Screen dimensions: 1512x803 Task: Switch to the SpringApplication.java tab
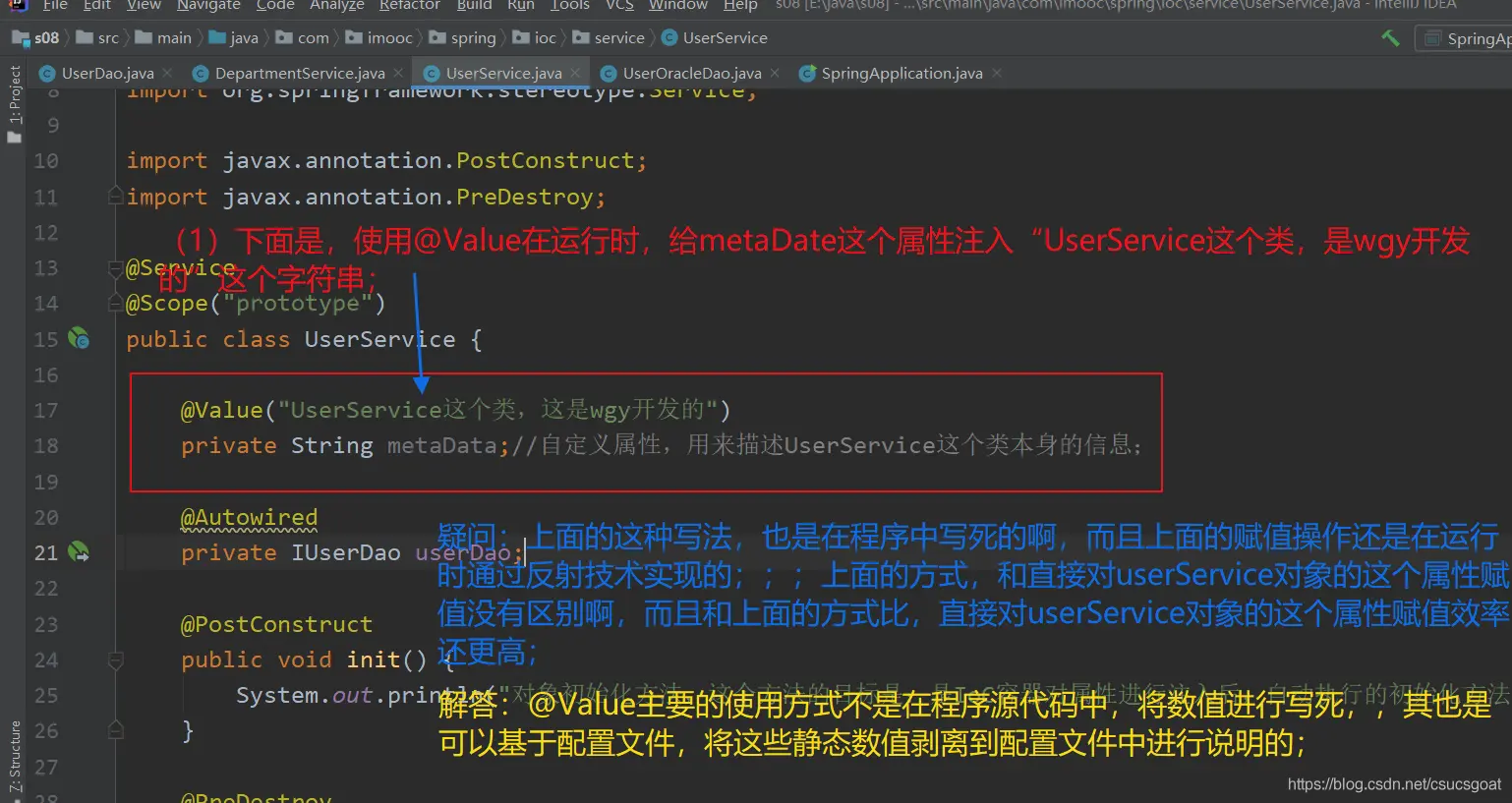[x=901, y=74]
